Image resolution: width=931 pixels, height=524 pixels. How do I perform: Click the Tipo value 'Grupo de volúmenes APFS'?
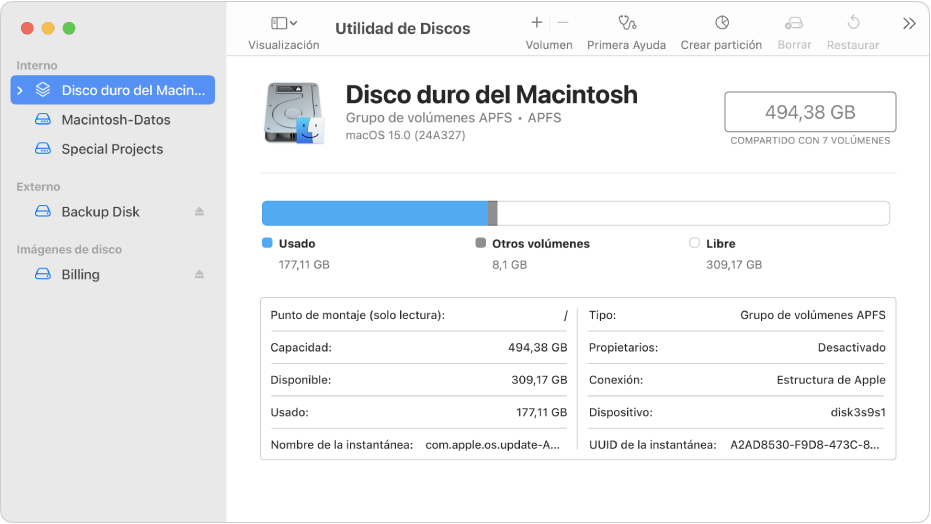point(813,315)
